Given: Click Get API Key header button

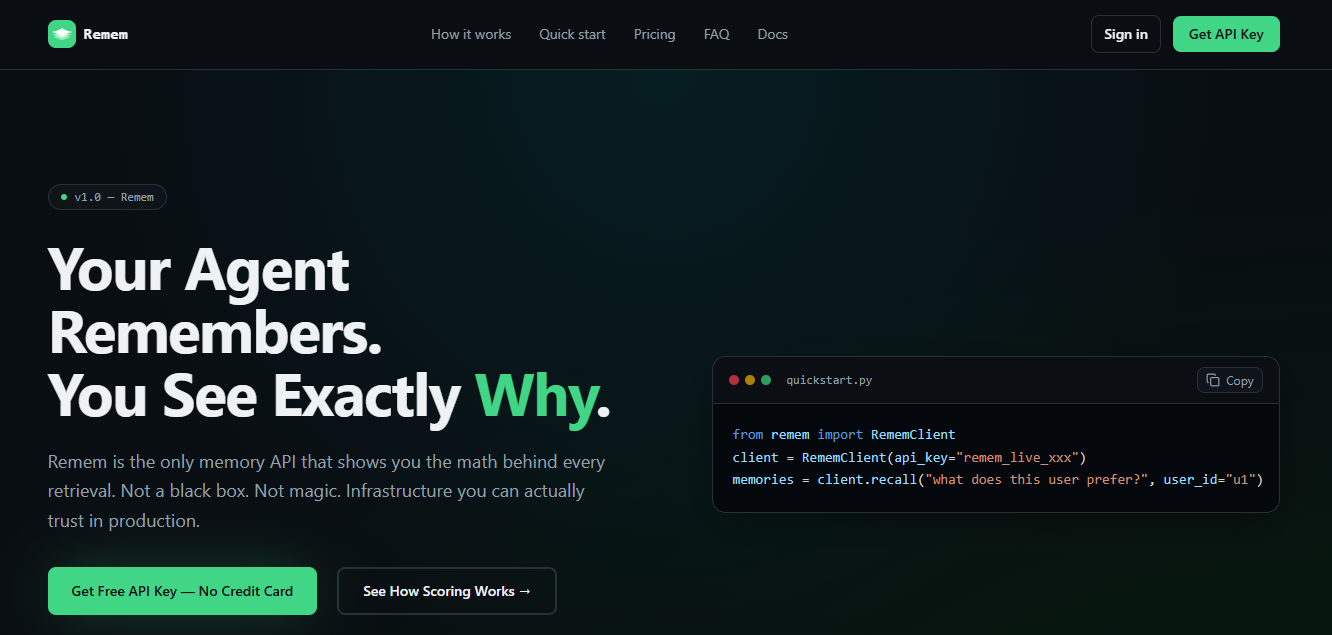Looking at the screenshot, I should coord(1226,34).
